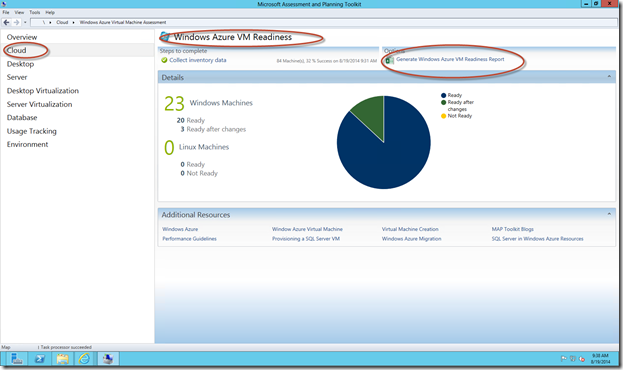Click Generate Windows Azure VM Readiness Report
The image size is (623, 370).
tap(450, 59)
